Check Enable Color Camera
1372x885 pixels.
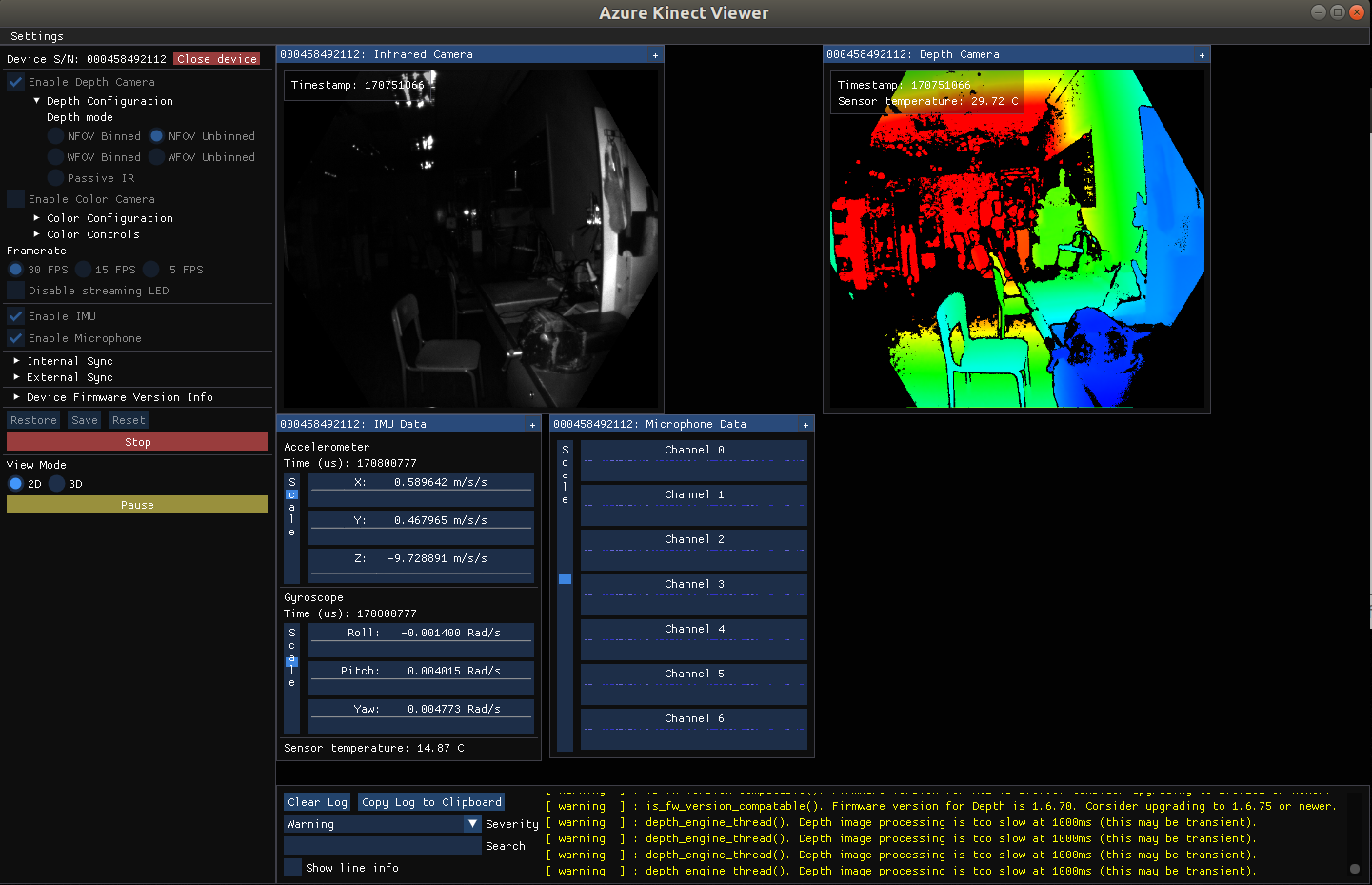tap(16, 199)
